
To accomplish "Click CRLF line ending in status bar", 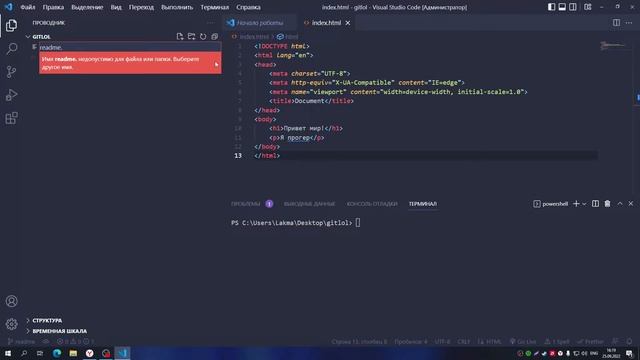I will coord(464,341).
